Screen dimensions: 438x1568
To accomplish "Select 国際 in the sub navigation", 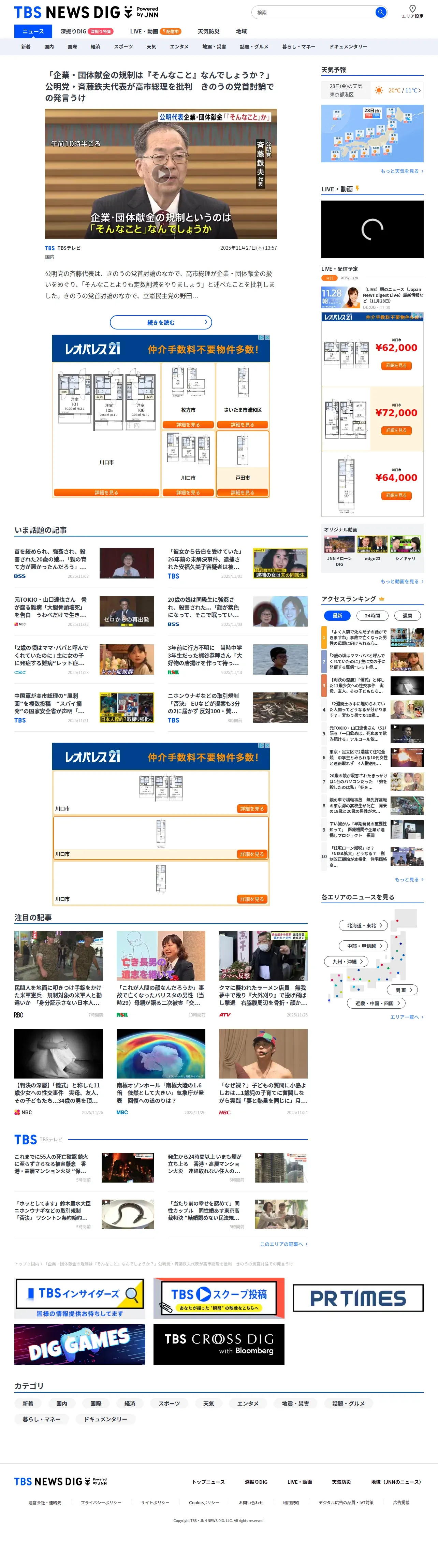I will pyautogui.click(x=72, y=46).
